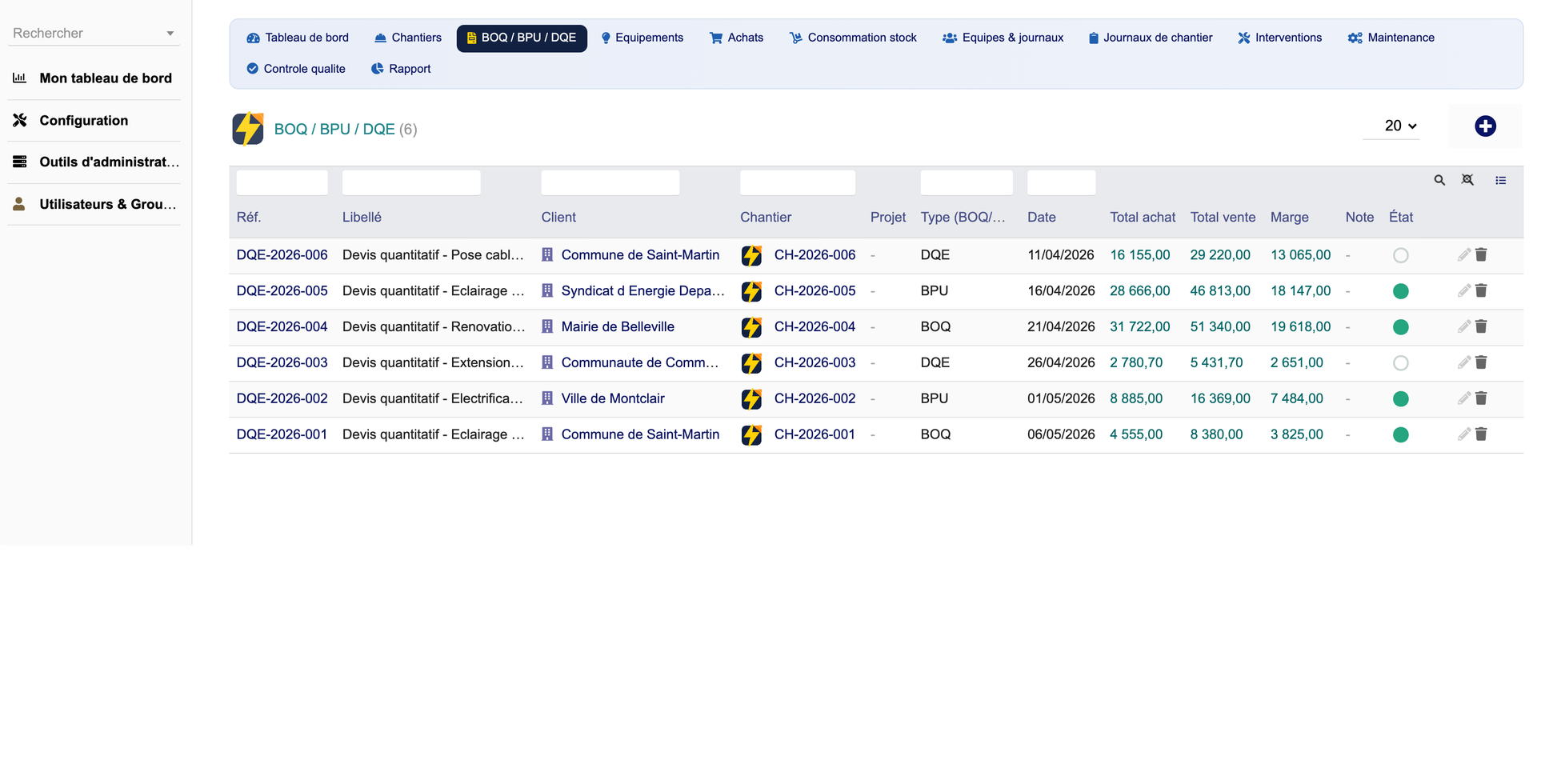This screenshot has height=784, width=1557.
Task: Click lightning icon beside CH-2026-004
Action: (751, 328)
